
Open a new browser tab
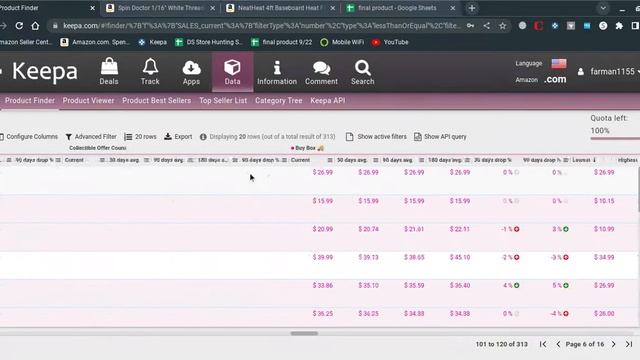point(472,8)
